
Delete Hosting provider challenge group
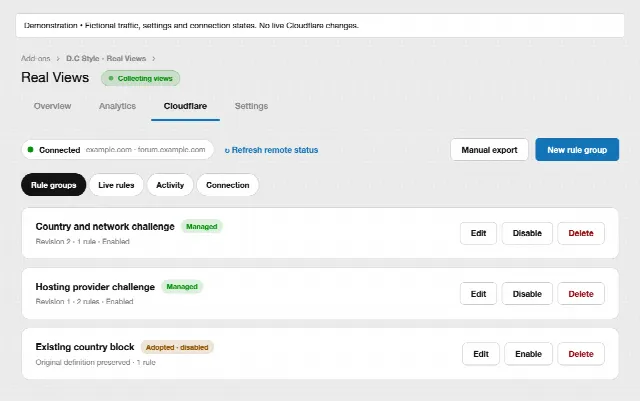[581, 294]
